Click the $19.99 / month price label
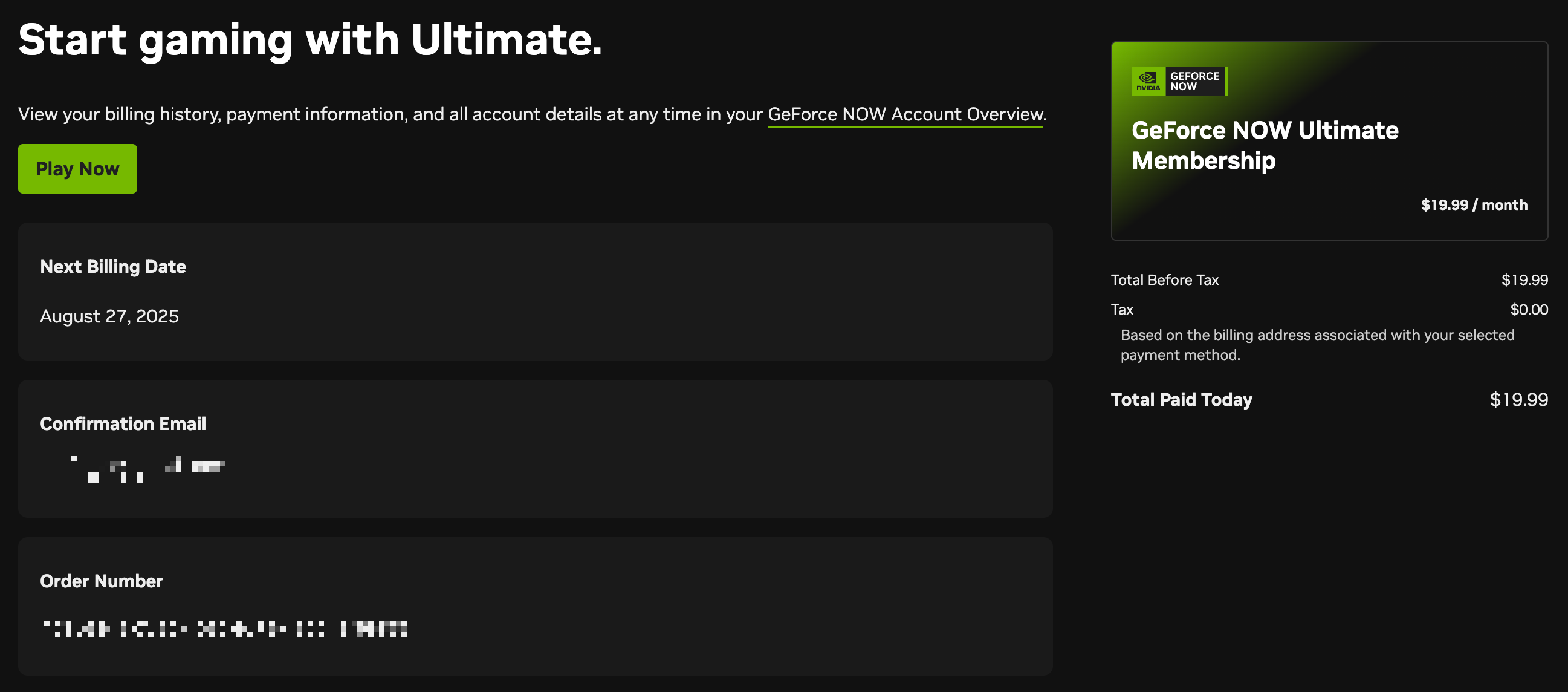1568x692 pixels. pos(1474,205)
